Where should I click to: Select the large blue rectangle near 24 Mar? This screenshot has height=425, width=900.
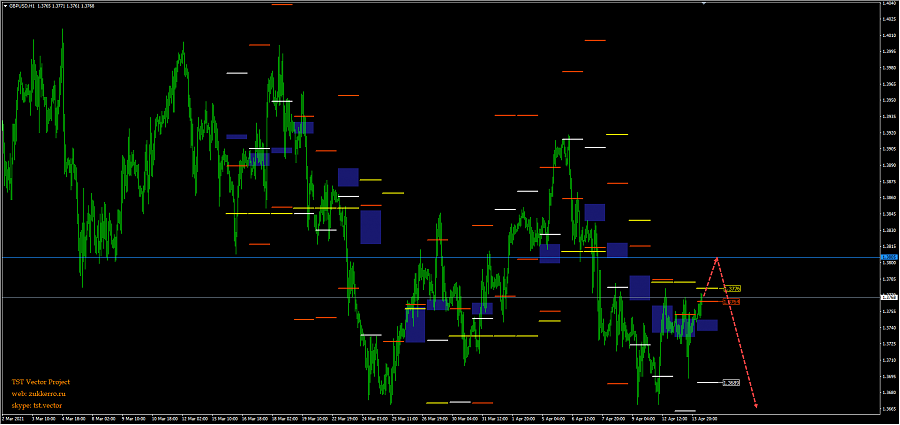[371, 227]
